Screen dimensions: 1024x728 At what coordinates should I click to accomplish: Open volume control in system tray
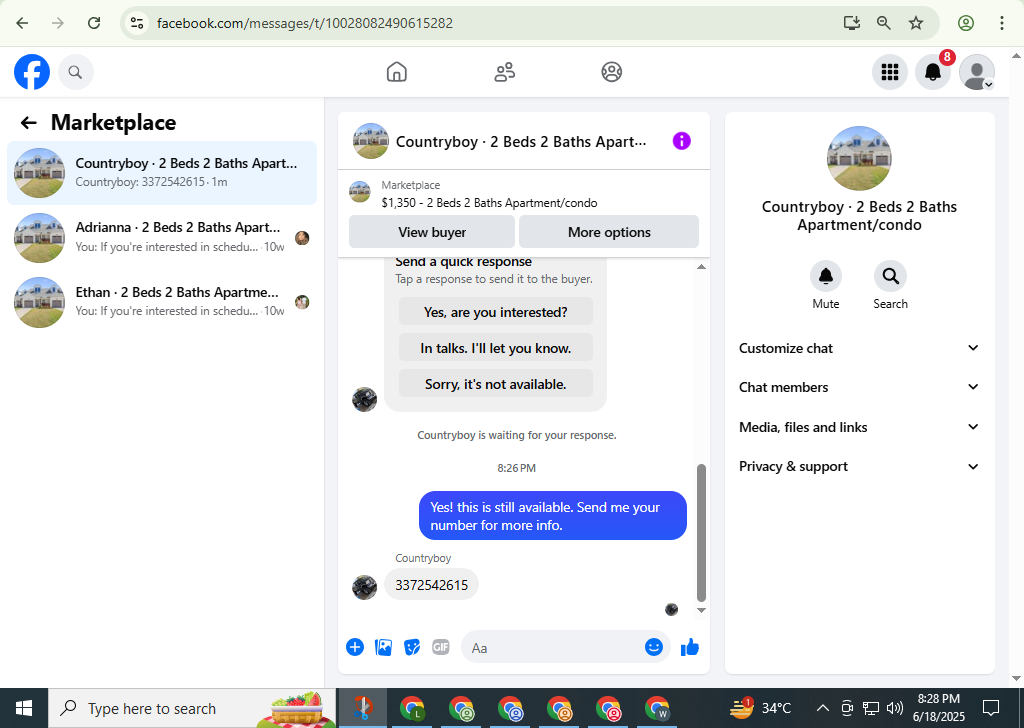(x=895, y=708)
